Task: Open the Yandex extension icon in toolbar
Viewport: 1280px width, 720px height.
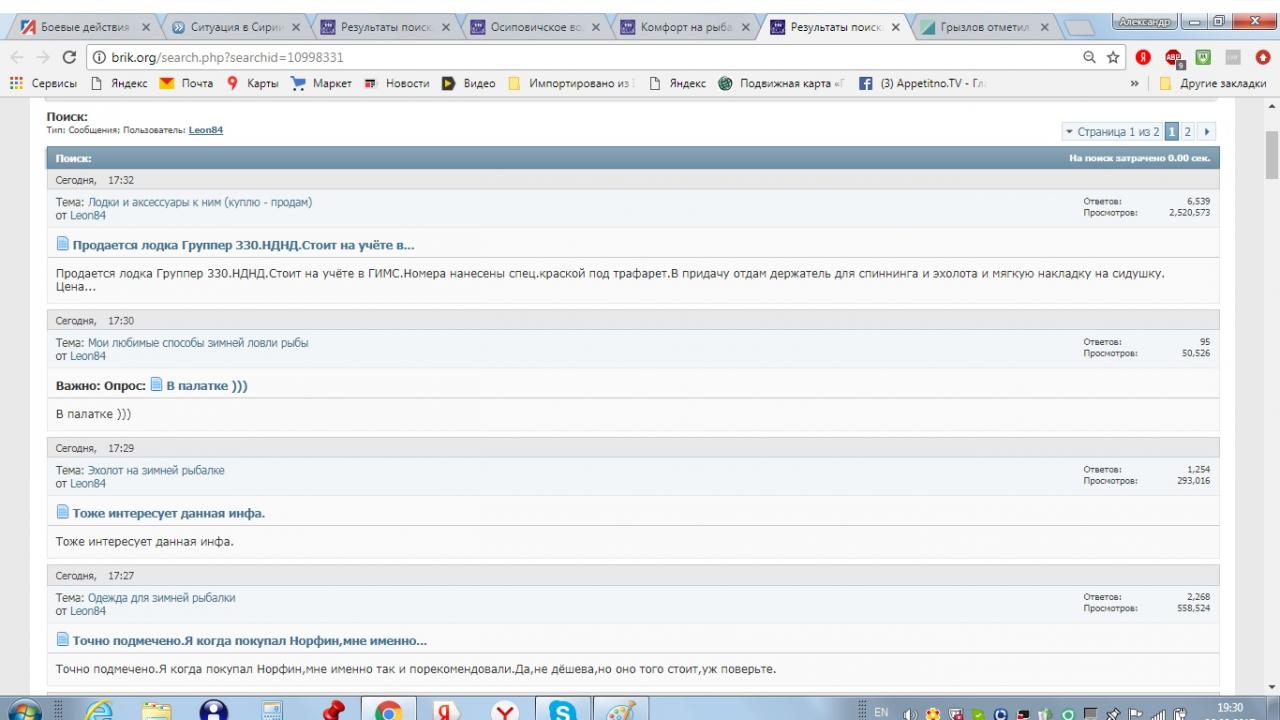Action: 1144,58
